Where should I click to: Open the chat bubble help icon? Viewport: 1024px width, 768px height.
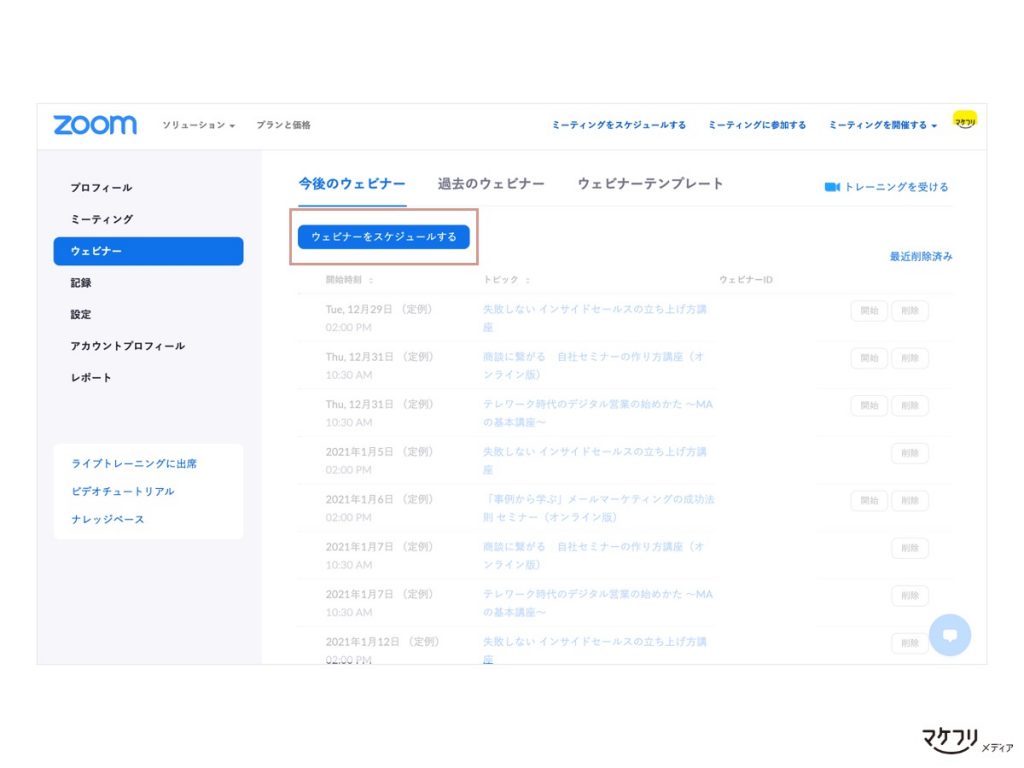coord(950,634)
